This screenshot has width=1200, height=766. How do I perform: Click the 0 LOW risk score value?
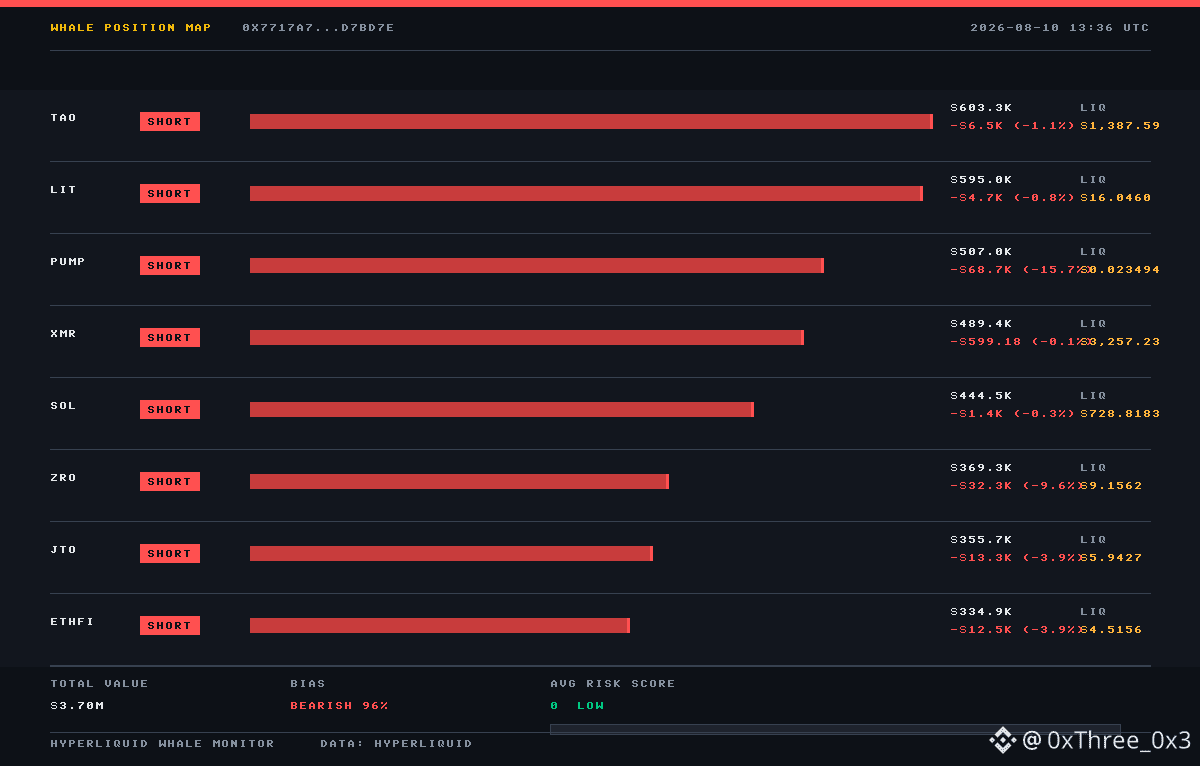577,706
